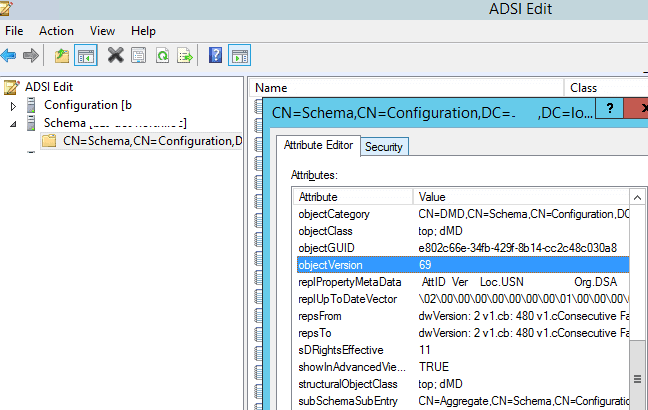
Task: Click the sDRightsEffective value 11
Action: (424, 350)
